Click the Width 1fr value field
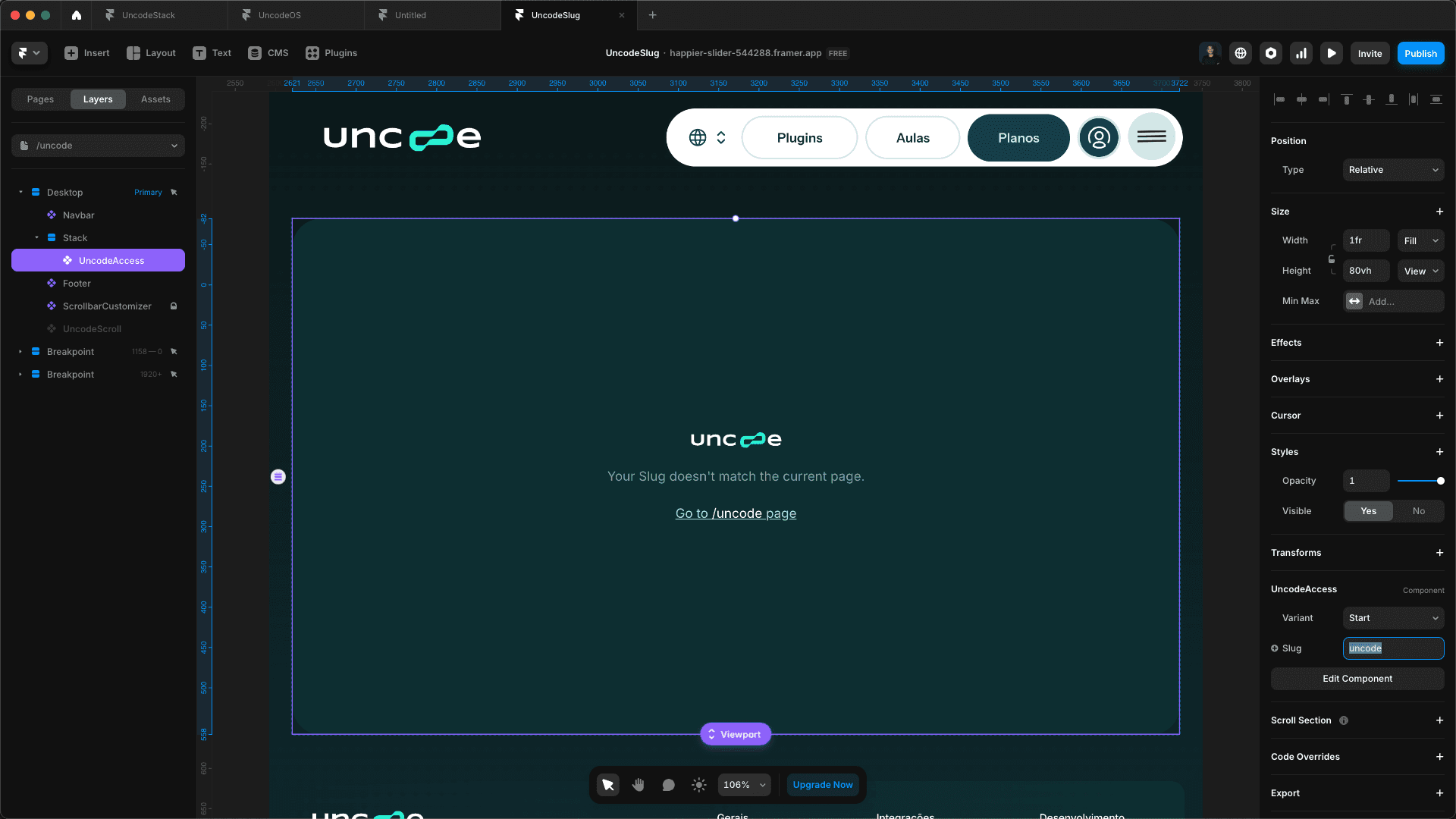Viewport: 1456px width, 819px height. coord(1366,240)
